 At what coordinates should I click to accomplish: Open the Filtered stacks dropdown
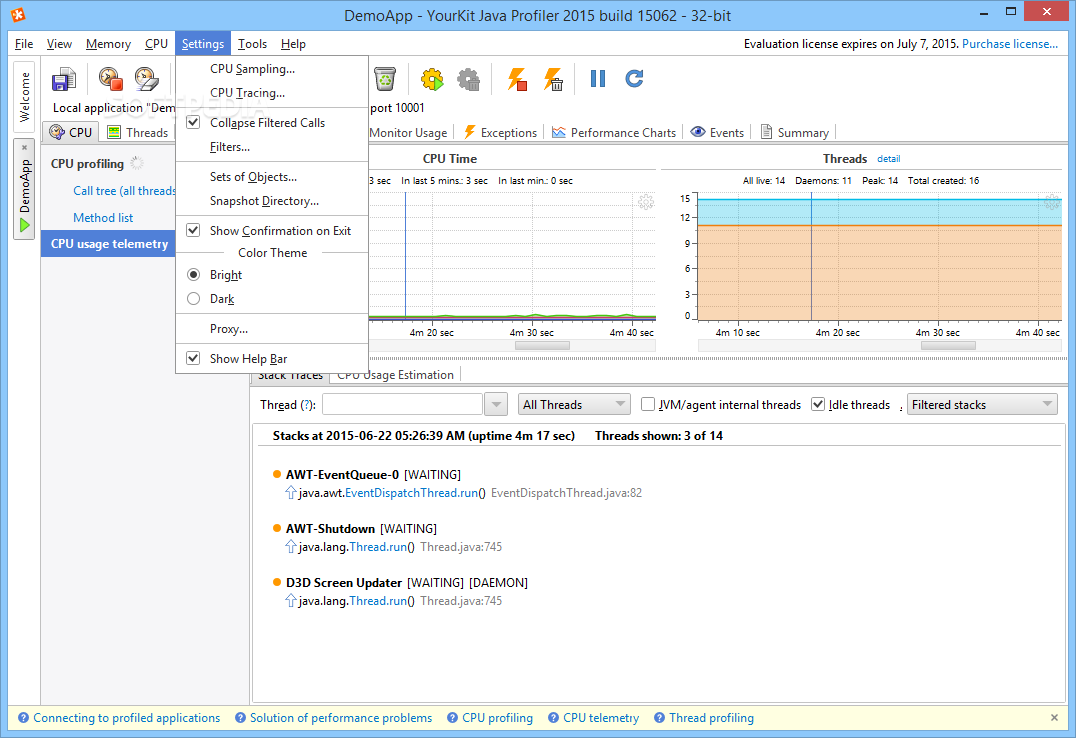[982, 404]
